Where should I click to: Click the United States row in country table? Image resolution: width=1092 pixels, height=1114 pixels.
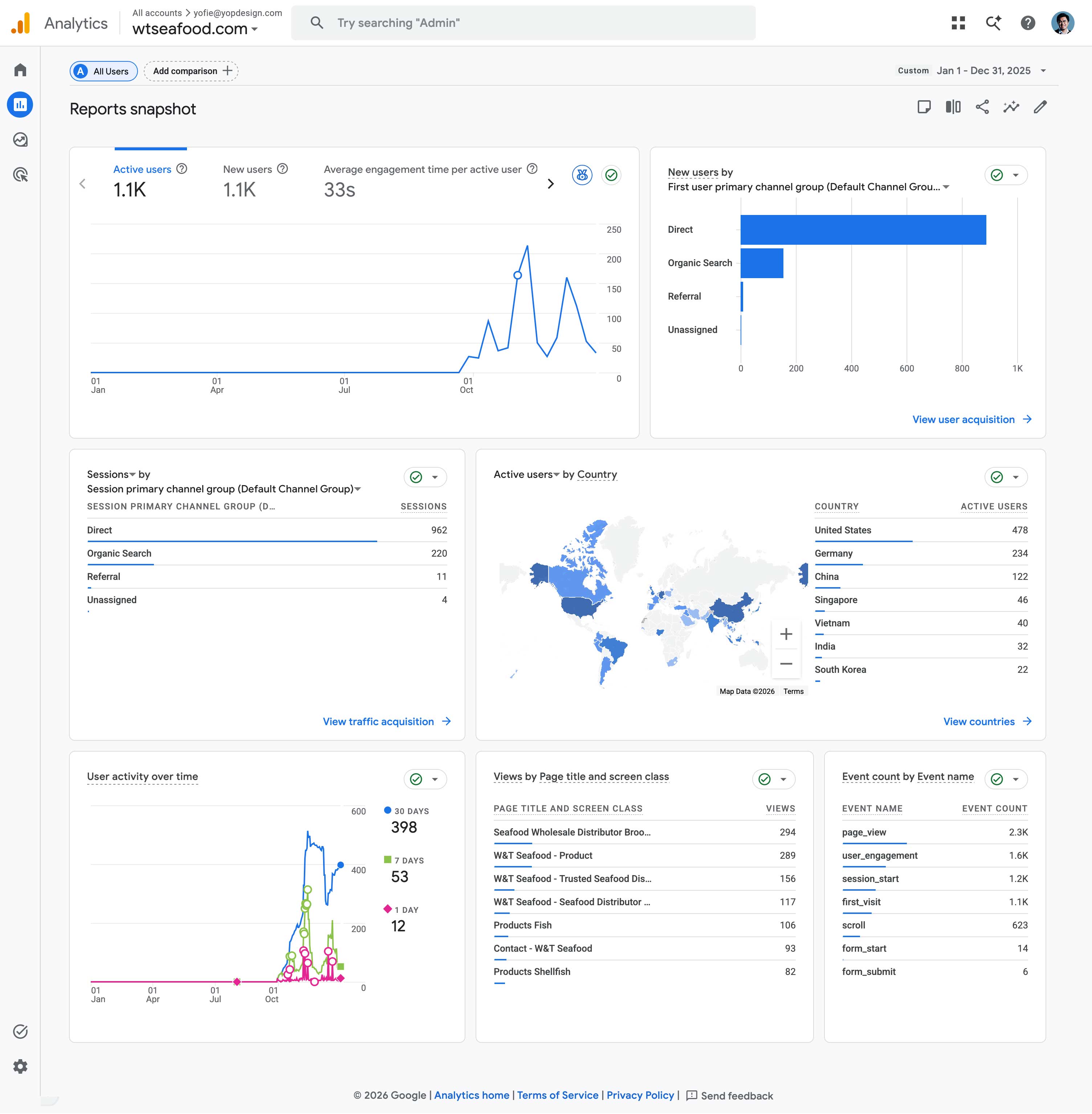click(x=921, y=530)
